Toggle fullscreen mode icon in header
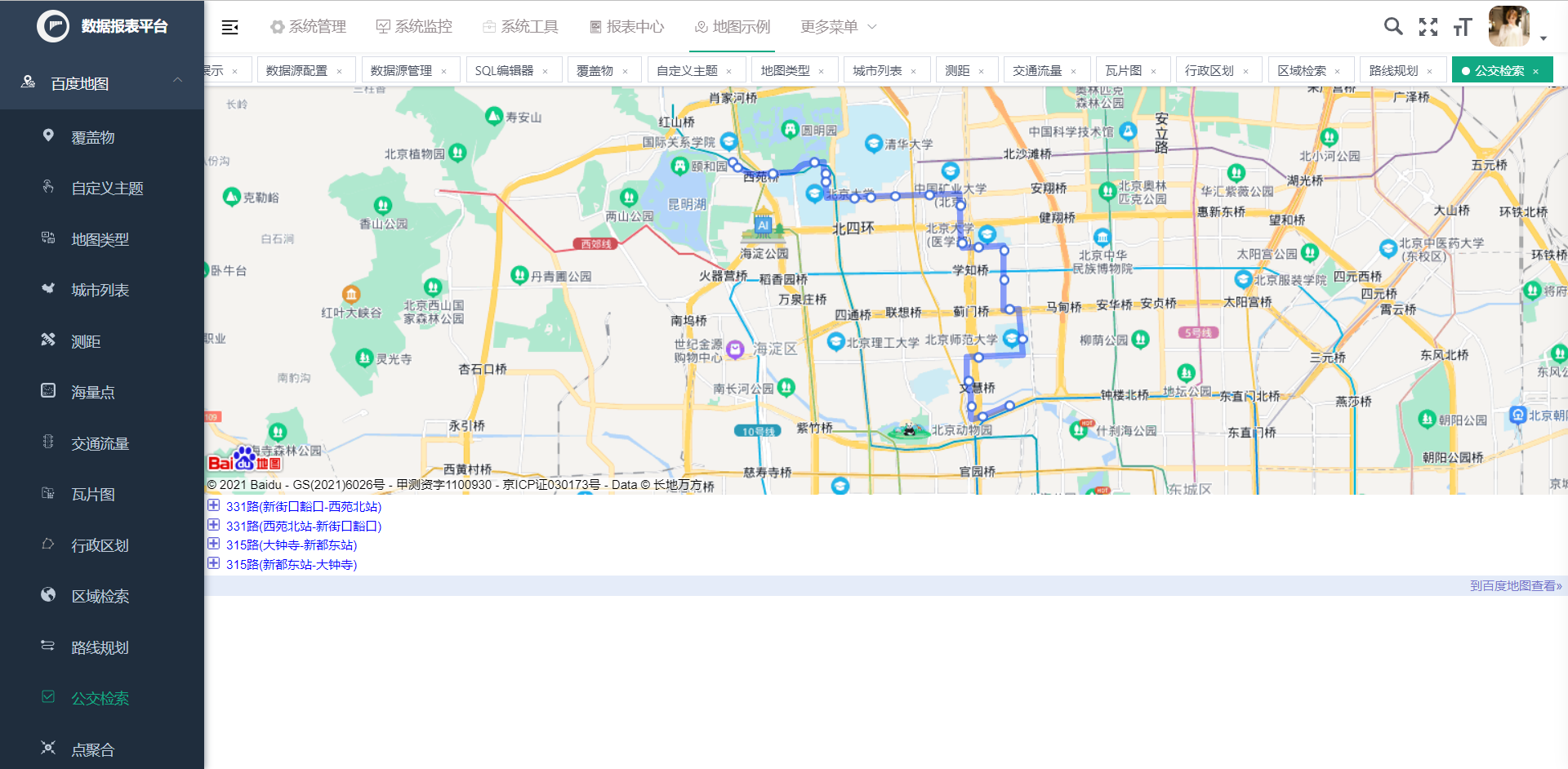This screenshot has height=769, width=1568. pyautogui.click(x=1428, y=26)
